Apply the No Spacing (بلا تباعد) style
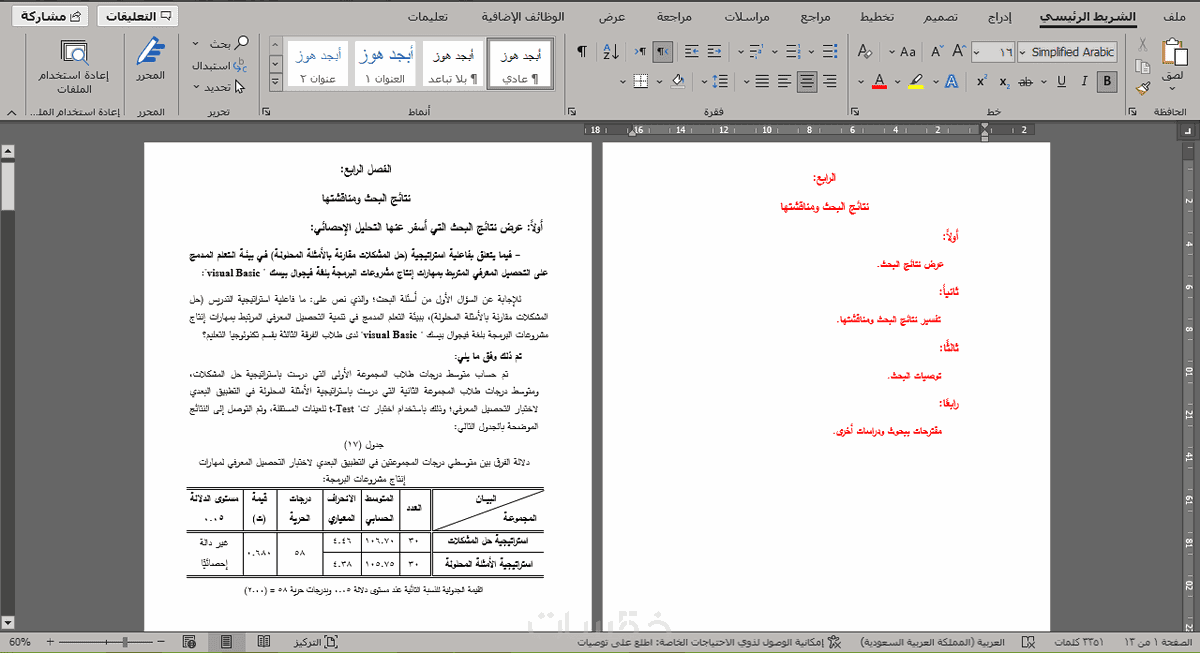The width and height of the screenshot is (1200, 653). pos(454,65)
